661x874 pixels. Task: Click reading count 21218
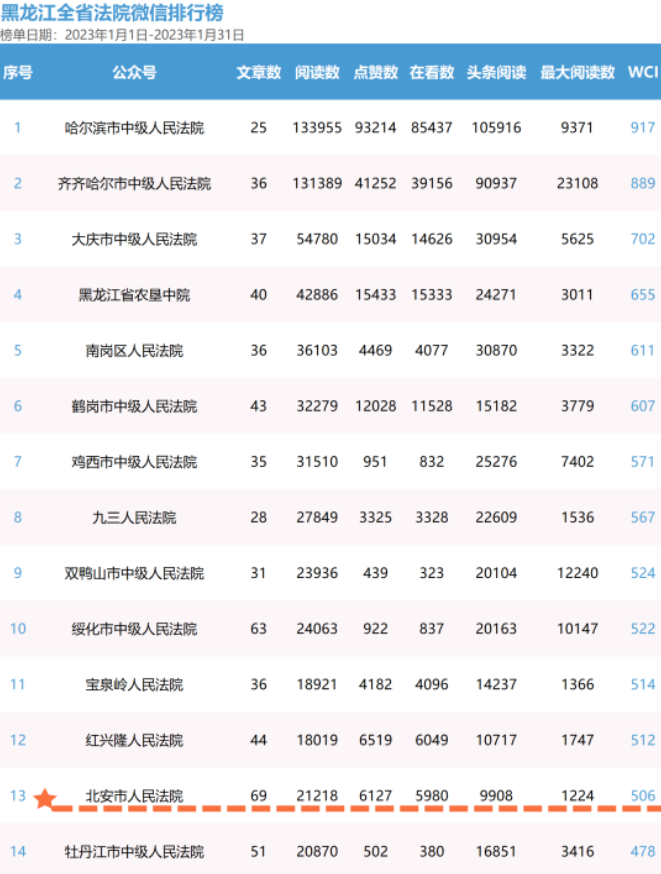click(317, 796)
